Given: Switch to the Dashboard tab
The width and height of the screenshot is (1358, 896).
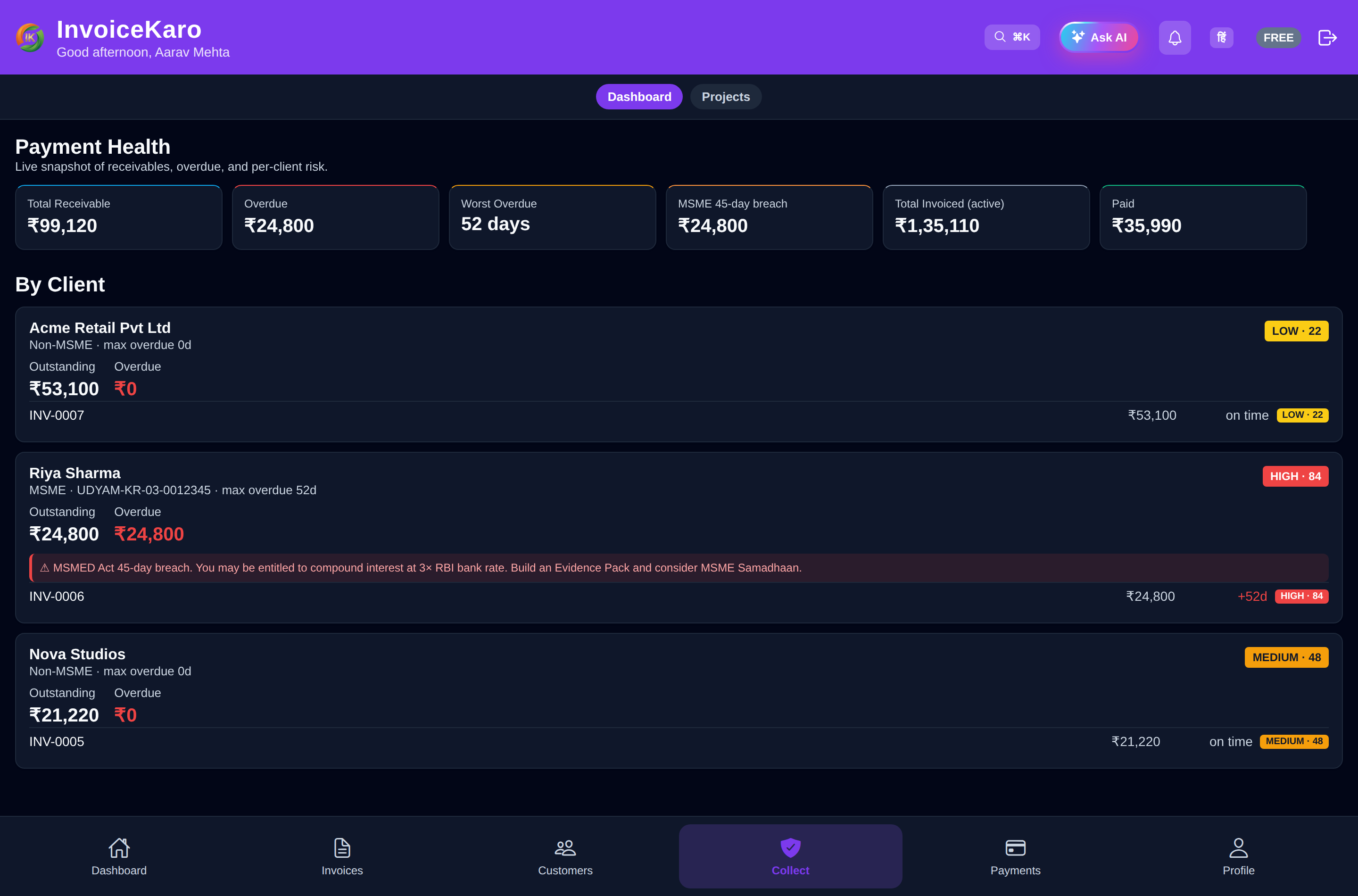Looking at the screenshot, I should (x=639, y=97).
